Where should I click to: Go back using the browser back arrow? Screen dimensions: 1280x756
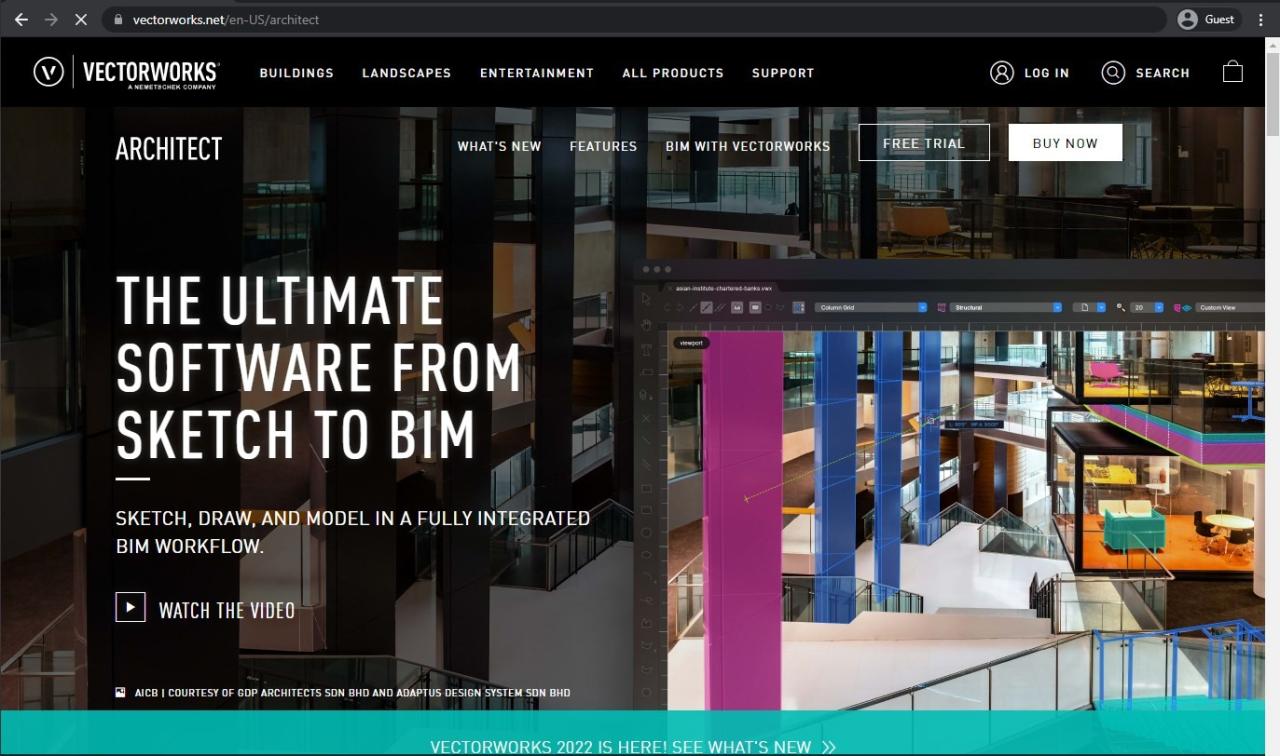point(21,19)
